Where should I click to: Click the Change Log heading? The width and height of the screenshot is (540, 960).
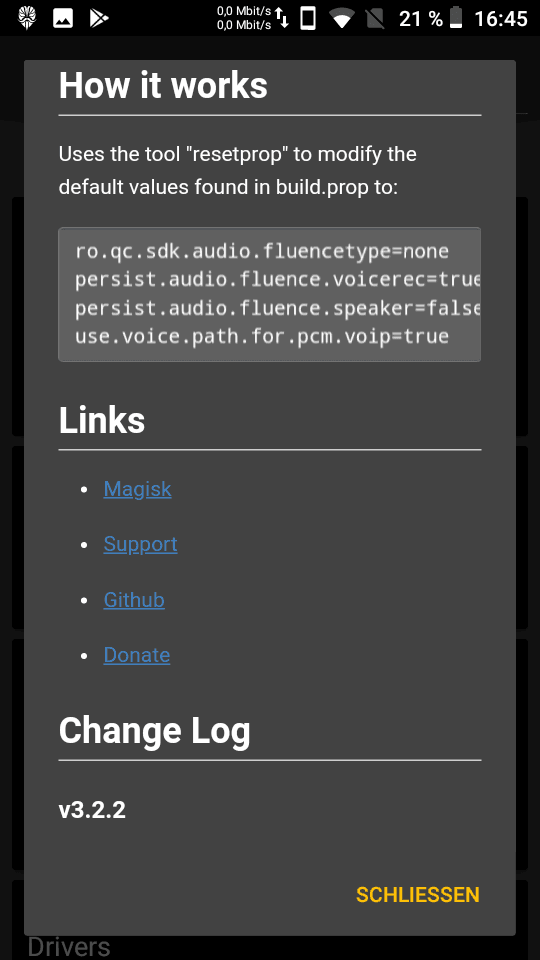tap(155, 730)
